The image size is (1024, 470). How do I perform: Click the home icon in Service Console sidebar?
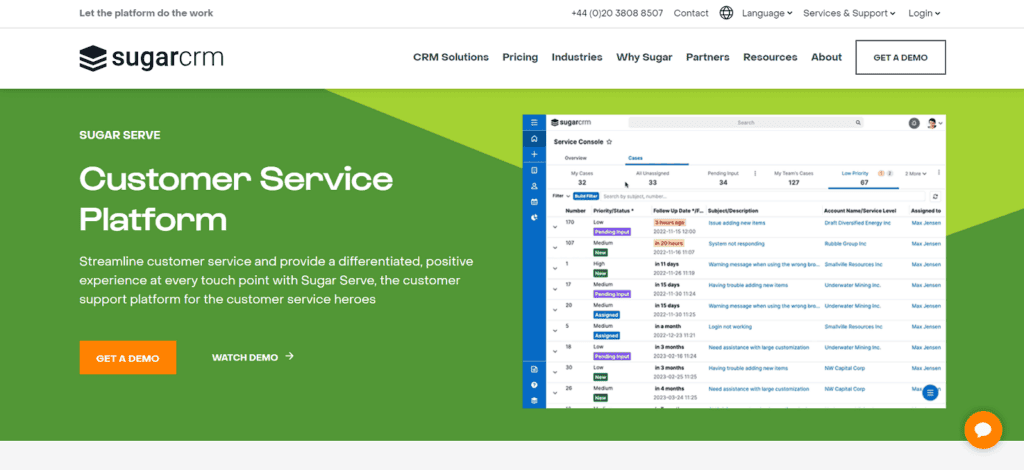pyautogui.click(x=534, y=138)
